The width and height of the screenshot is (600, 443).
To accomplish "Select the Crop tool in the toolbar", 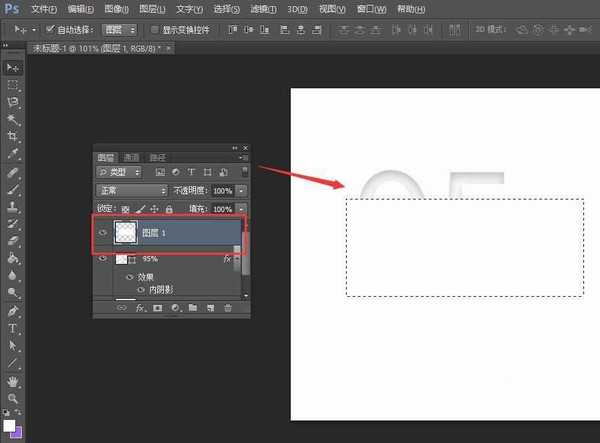I will point(13,136).
